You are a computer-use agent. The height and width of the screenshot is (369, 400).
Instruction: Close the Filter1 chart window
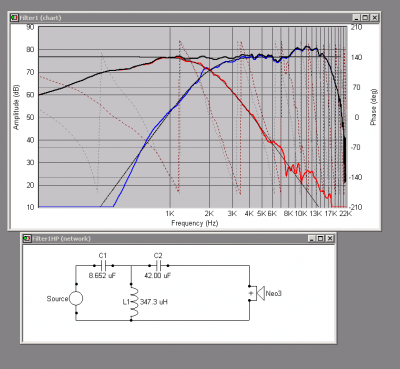pos(375,18)
